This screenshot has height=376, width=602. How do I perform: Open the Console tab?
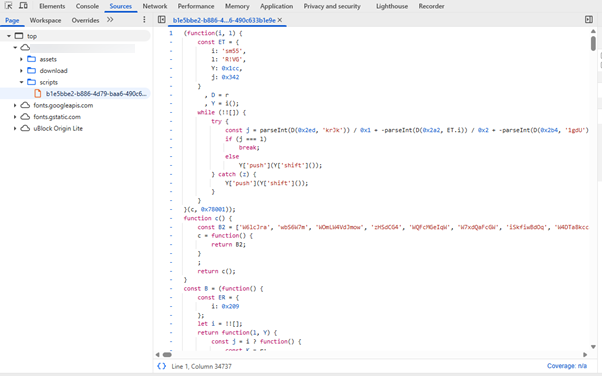tap(87, 6)
